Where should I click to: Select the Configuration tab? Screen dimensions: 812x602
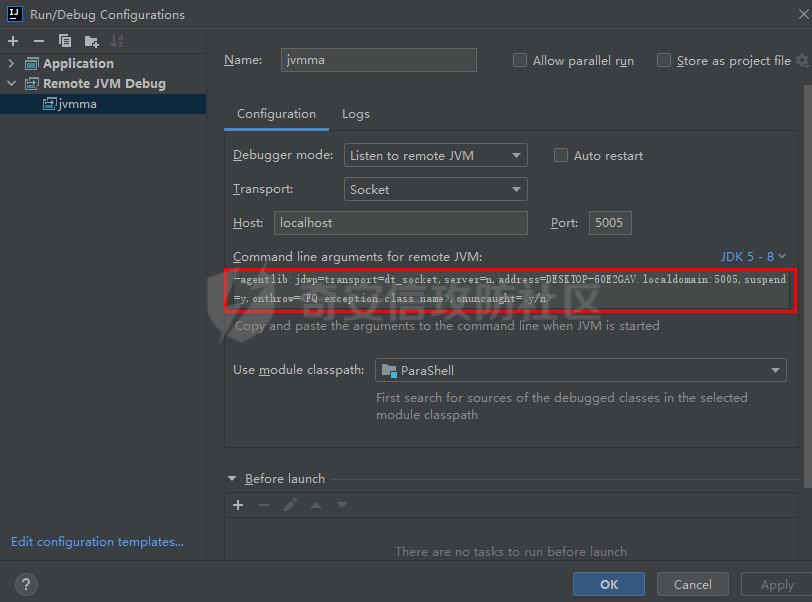click(x=276, y=114)
